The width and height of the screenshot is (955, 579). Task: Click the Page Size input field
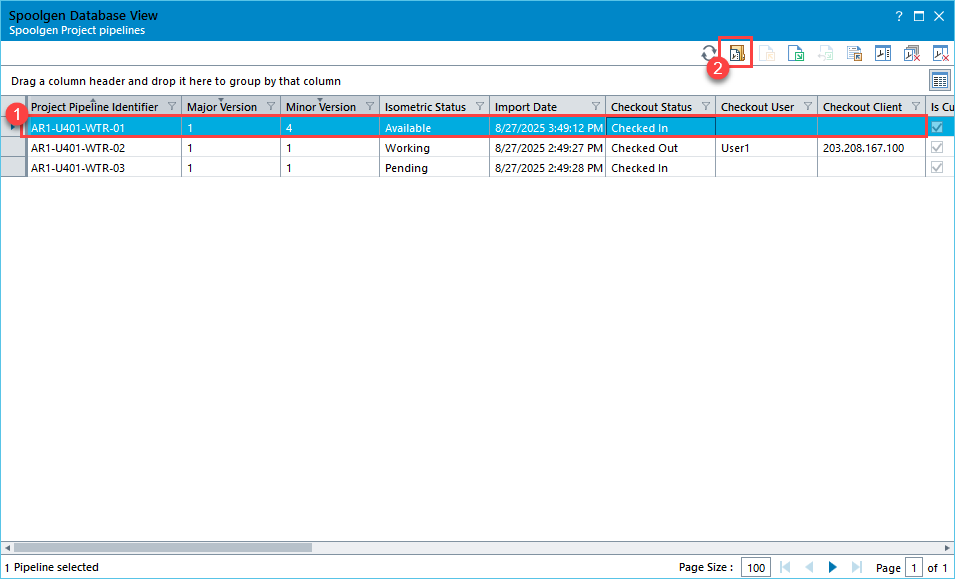(x=756, y=568)
